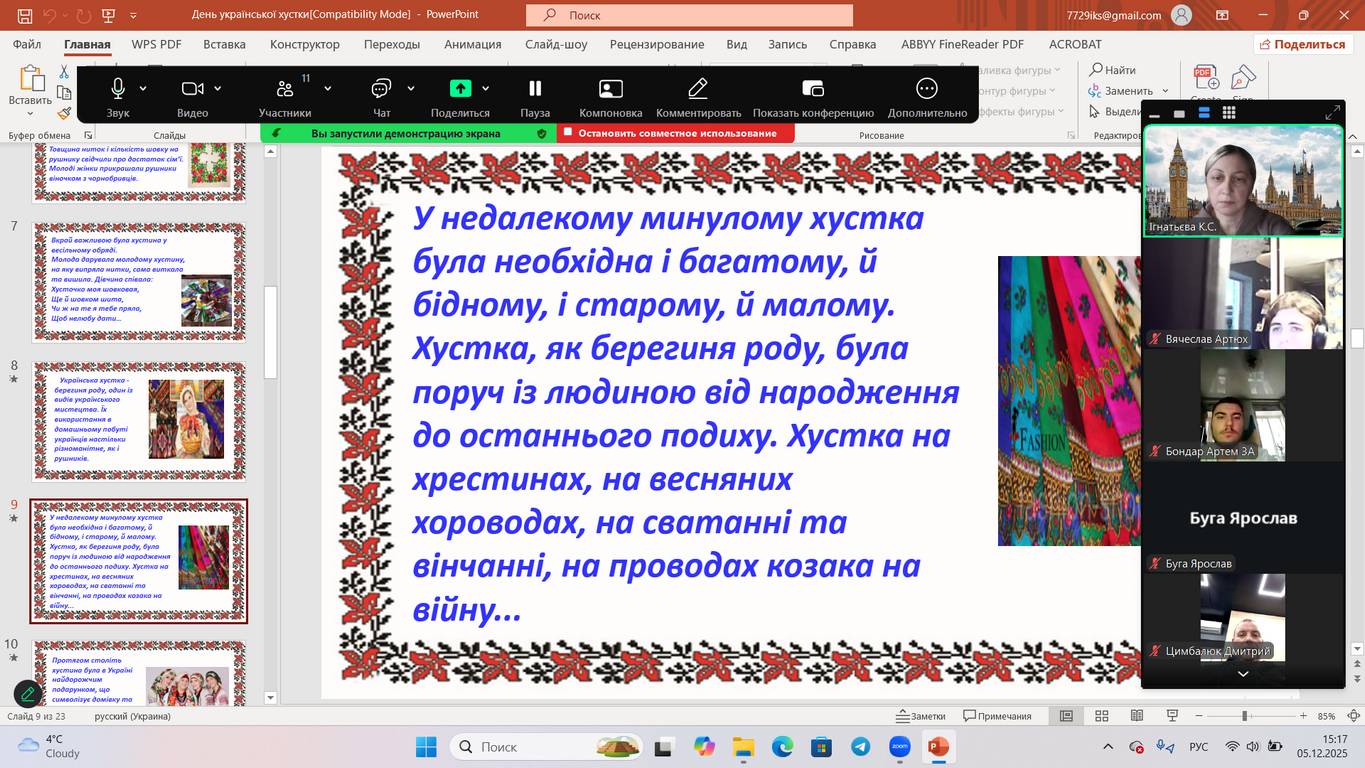Switch to slide sorter view icon
The width and height of the screenshot is (1365, 768).
[x=1102, y=716]
